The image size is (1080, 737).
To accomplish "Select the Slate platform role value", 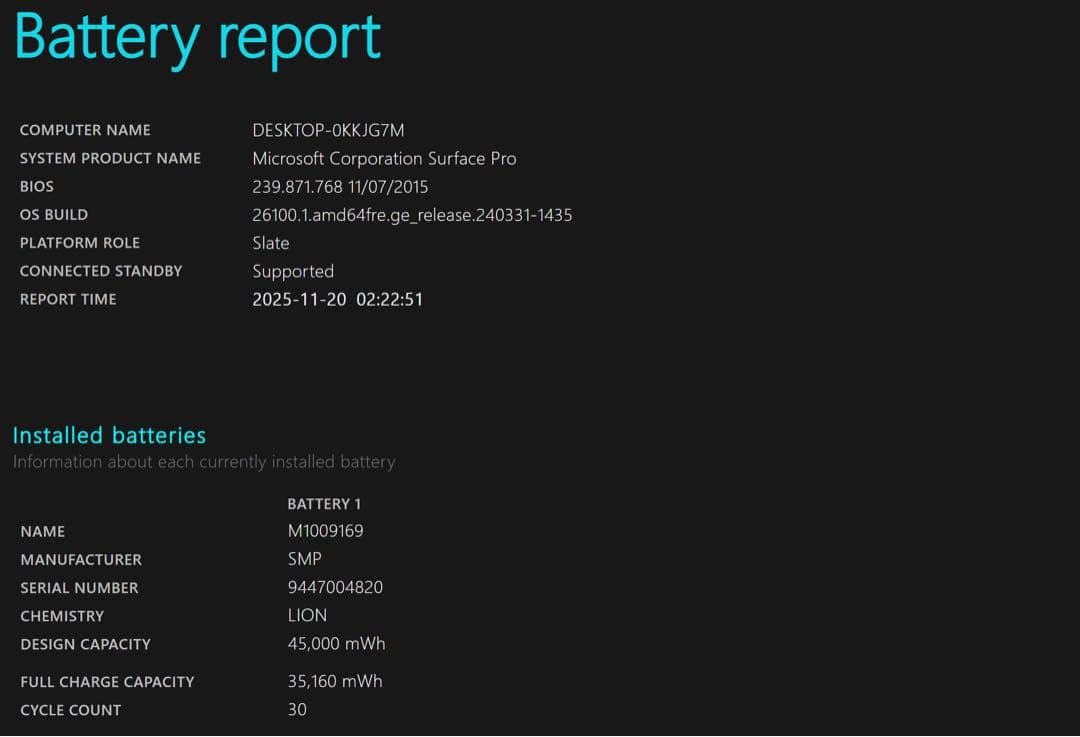I will click(270, 243).
